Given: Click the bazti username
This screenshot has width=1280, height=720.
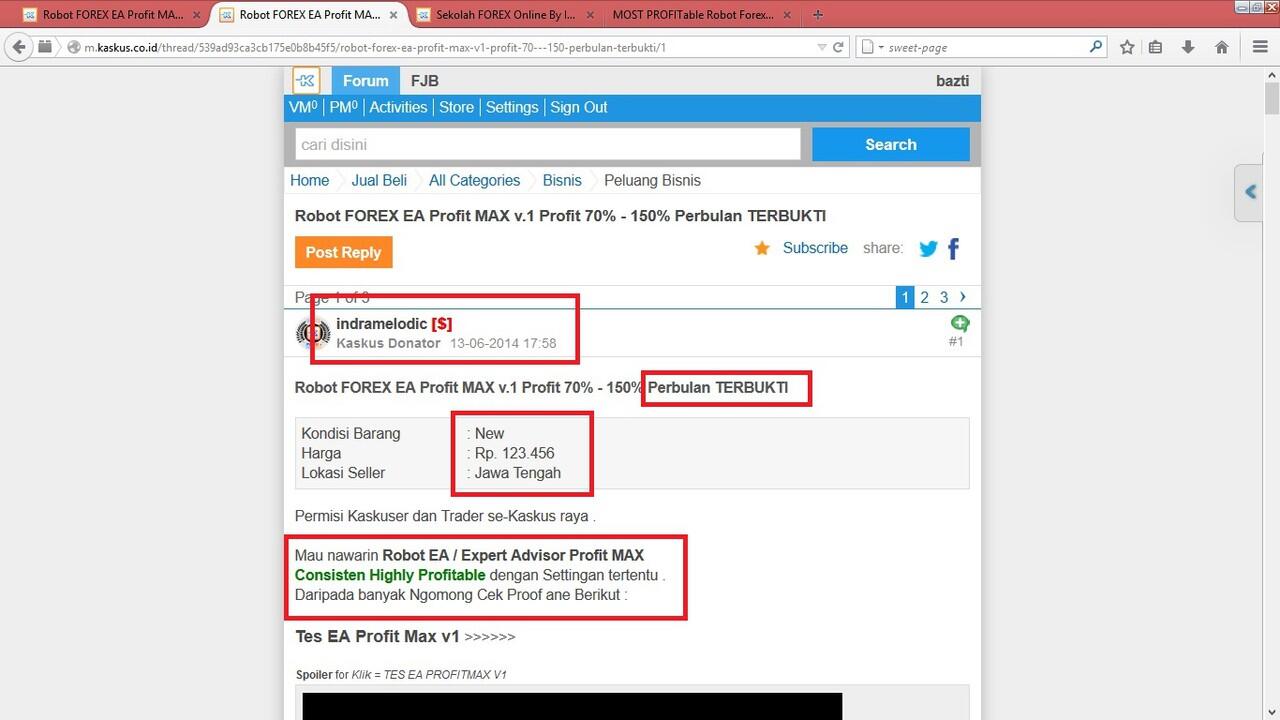Looking at the screenshot, I should click(952, 81).
